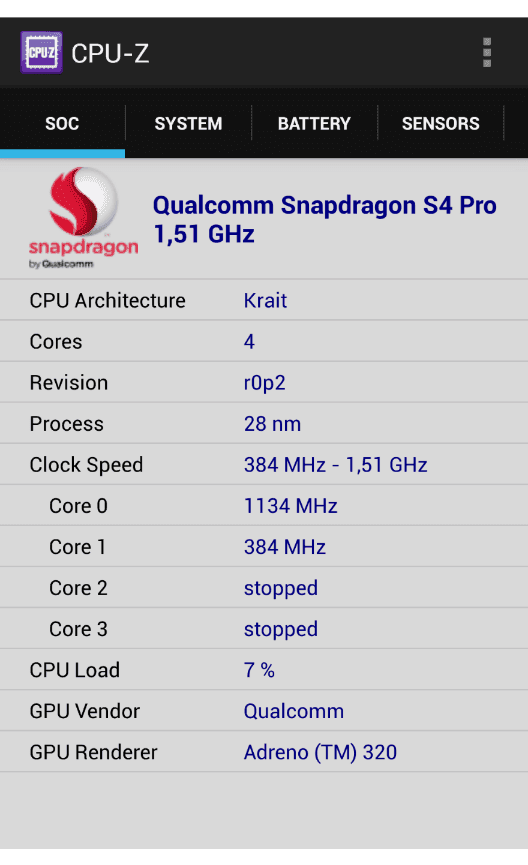528x865 pixels.
Task: Click the Snapdragon by Qualcomm logo
Action: 83,218
